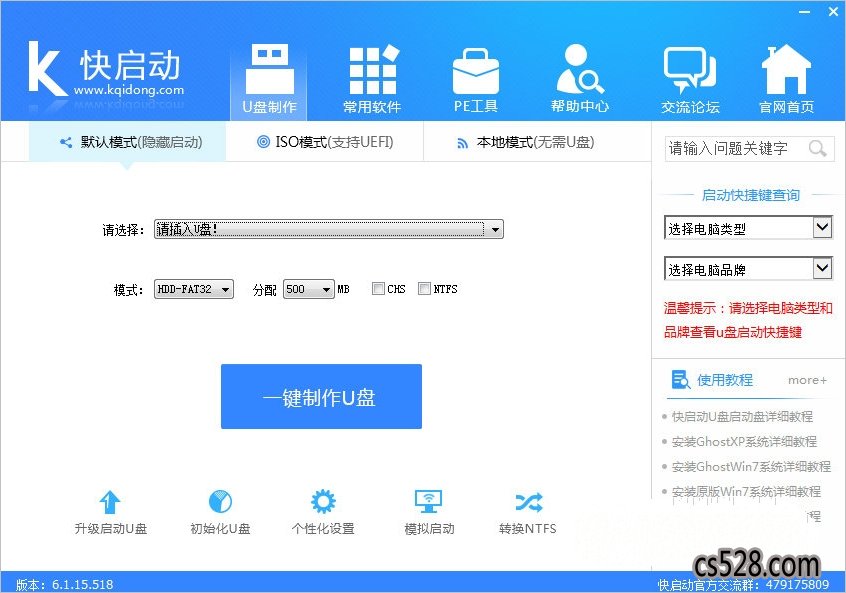The height and width of the screenshot is (593, 846).
Task: Click the 版本: 6.1.15.518 status text
Action: click(x=65, y=584)
